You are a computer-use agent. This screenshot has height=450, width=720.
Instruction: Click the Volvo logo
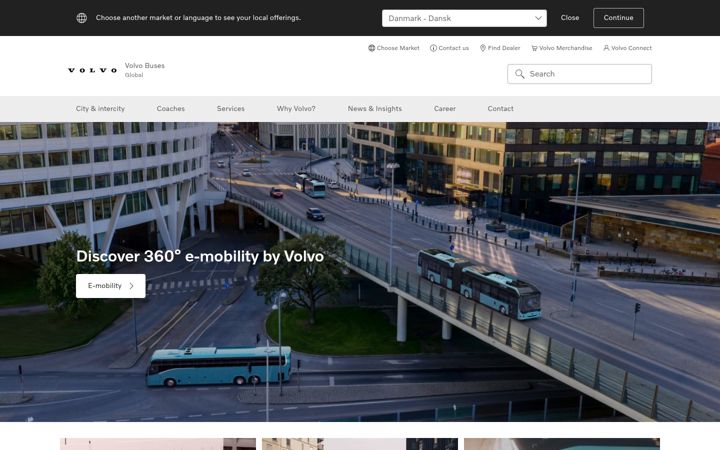[93, 70]
